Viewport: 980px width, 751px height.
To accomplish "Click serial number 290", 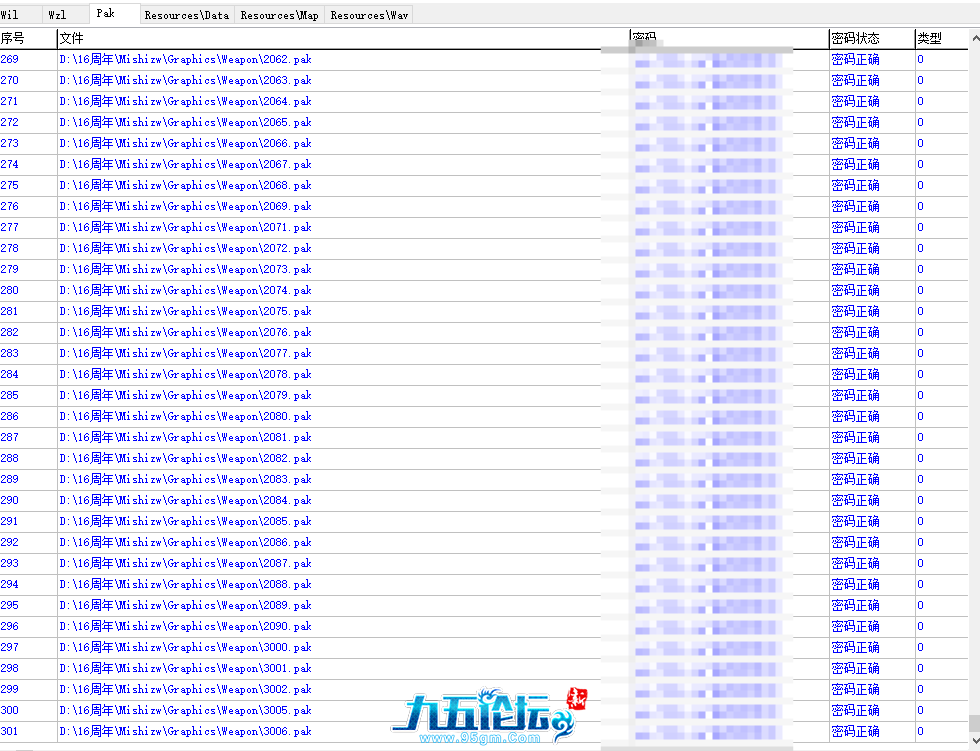I will tap(9, 500).
